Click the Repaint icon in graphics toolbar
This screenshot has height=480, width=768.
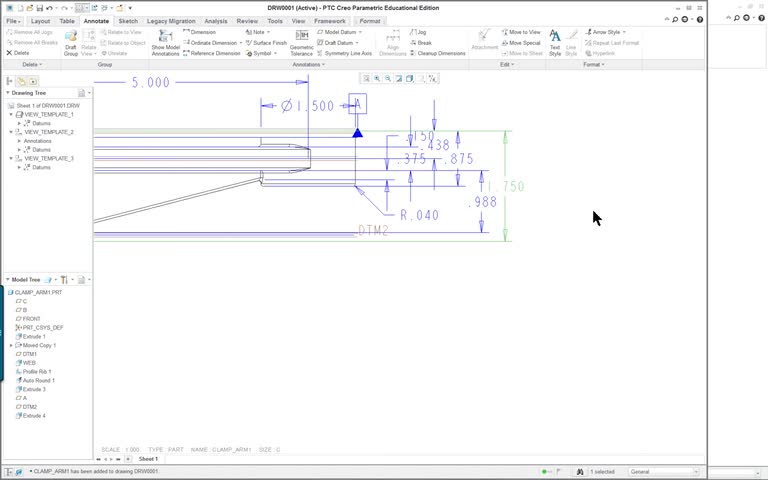point(399,78)
